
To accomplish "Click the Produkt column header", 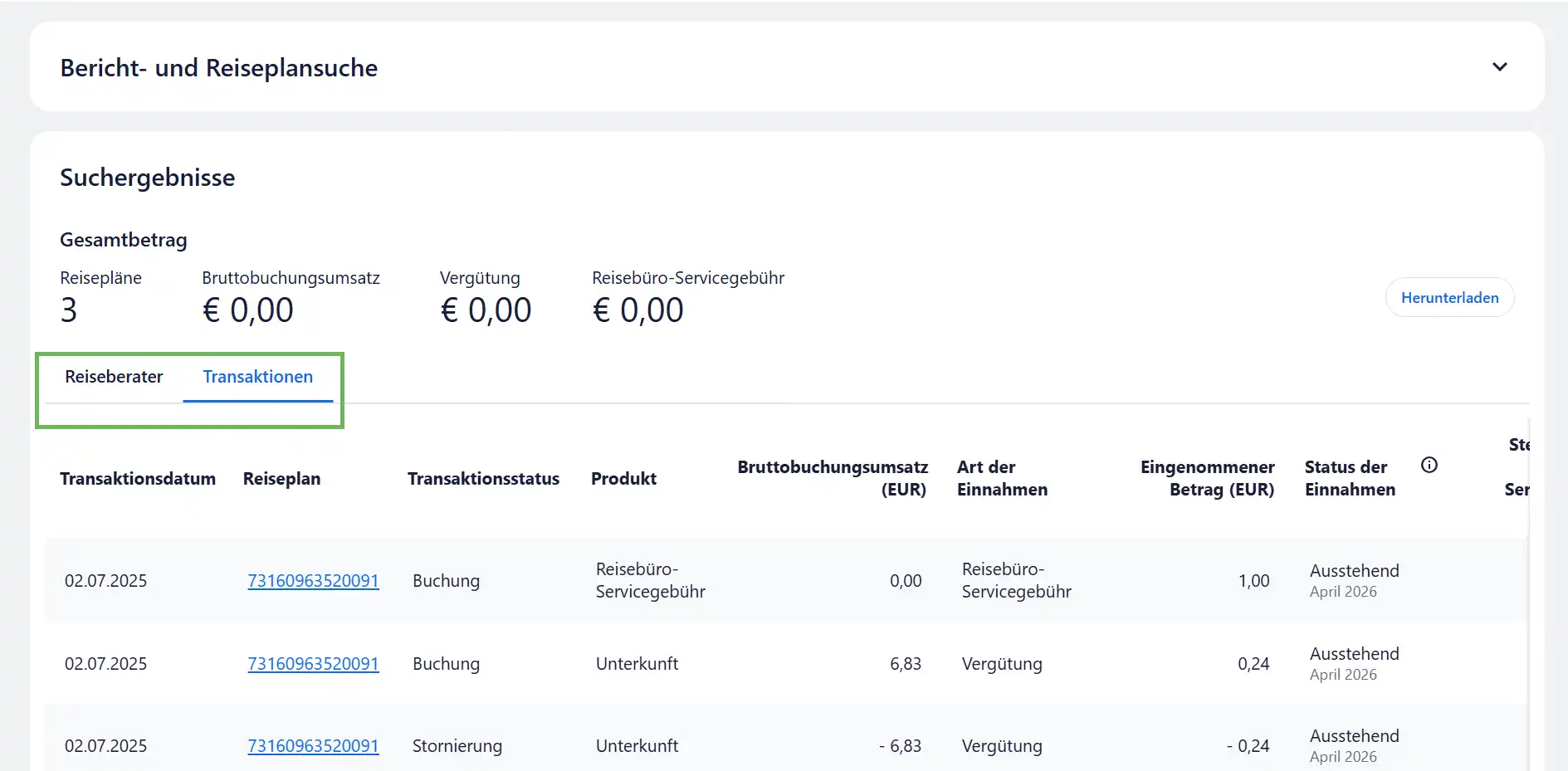I will [x=623, y=479].
